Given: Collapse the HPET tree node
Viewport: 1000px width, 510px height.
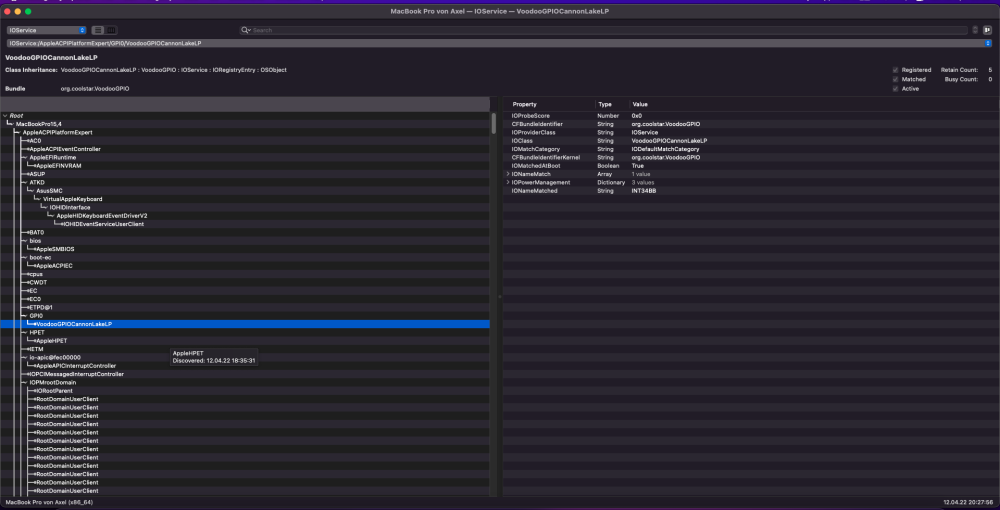Looking at the screenshot, I should point(24,332).
